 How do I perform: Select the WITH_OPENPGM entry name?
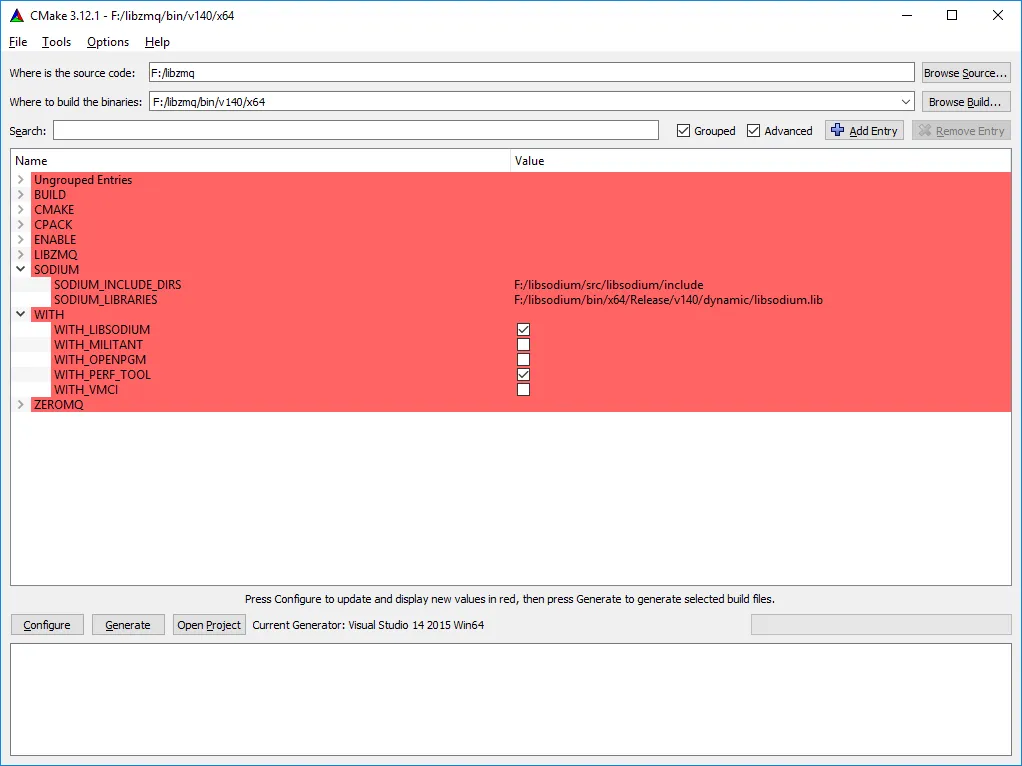(x=100, y=359)
